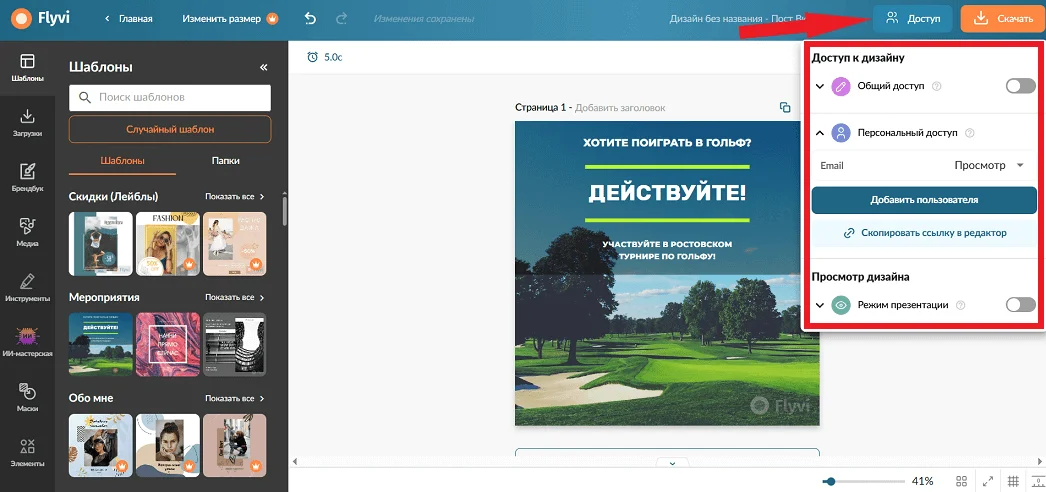Open the Медиа sidebar section

[x=27, y=231]
